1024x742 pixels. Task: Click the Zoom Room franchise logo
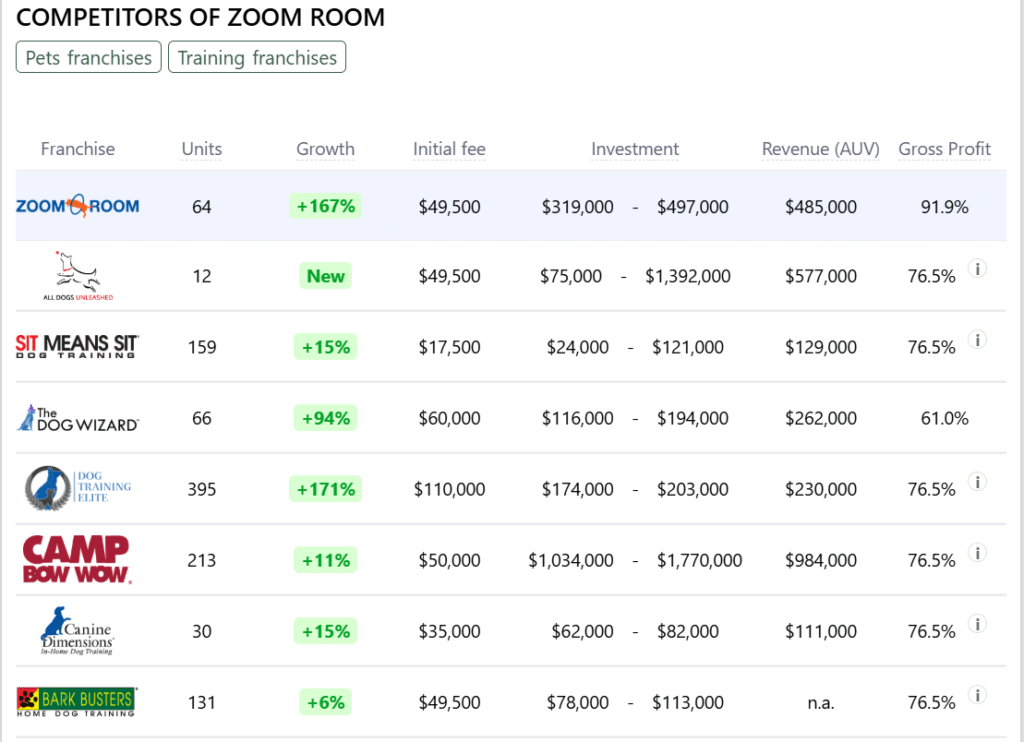(78, 206)
